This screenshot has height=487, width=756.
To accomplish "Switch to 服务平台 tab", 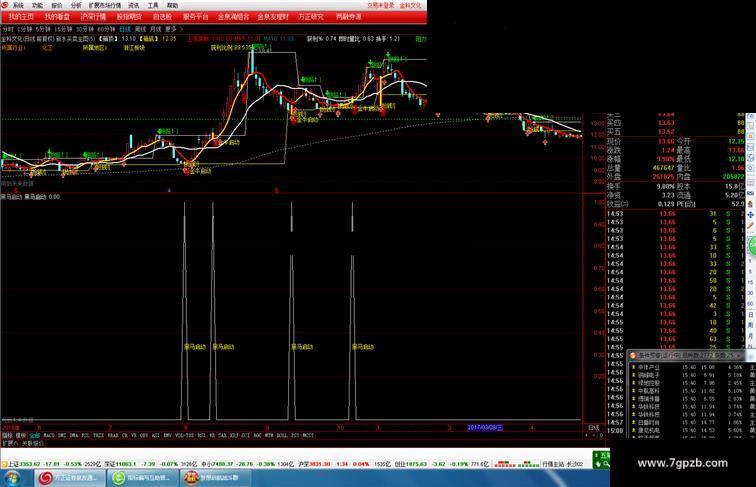I will (196, 17).
